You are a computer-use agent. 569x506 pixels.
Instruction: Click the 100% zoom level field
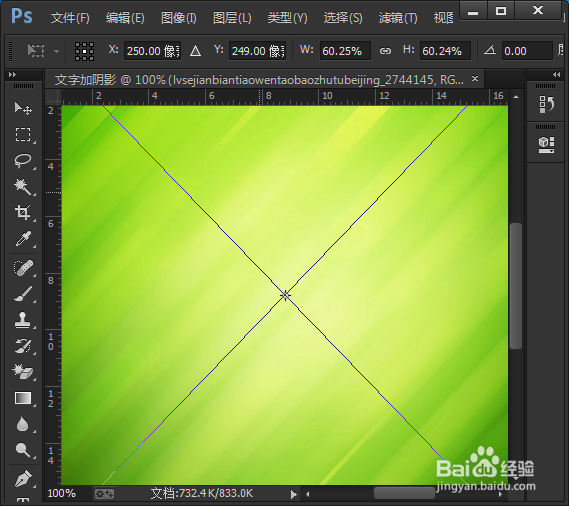pyautogui.click(x=62, y=494)
